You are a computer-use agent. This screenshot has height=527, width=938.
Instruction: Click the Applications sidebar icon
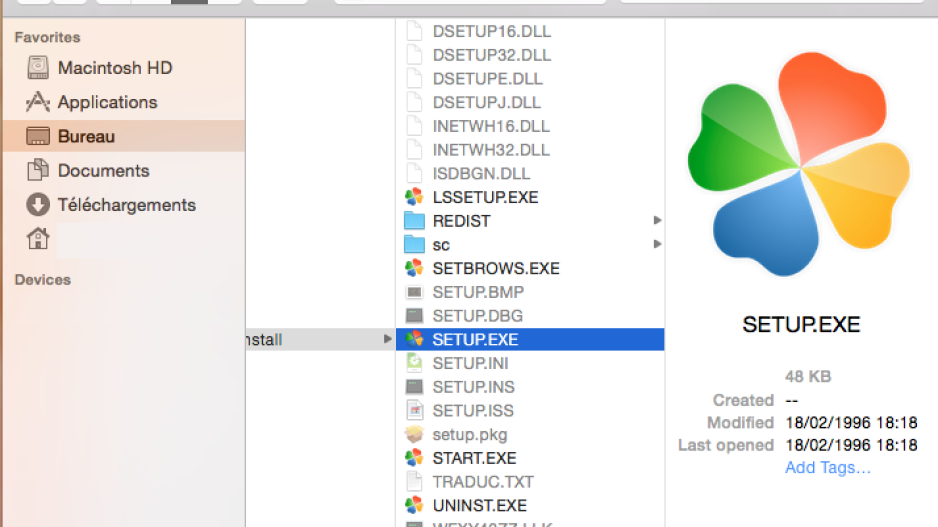(38, 102)
